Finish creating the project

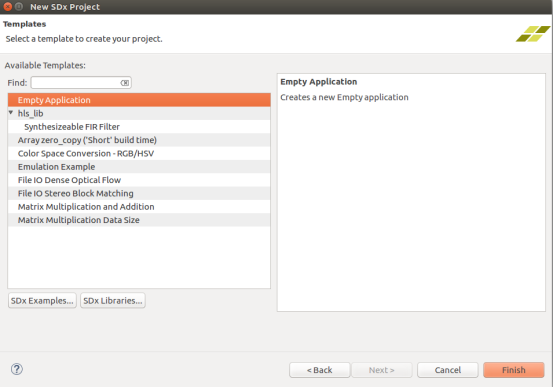pyautogui.click(x=514, y=370)
